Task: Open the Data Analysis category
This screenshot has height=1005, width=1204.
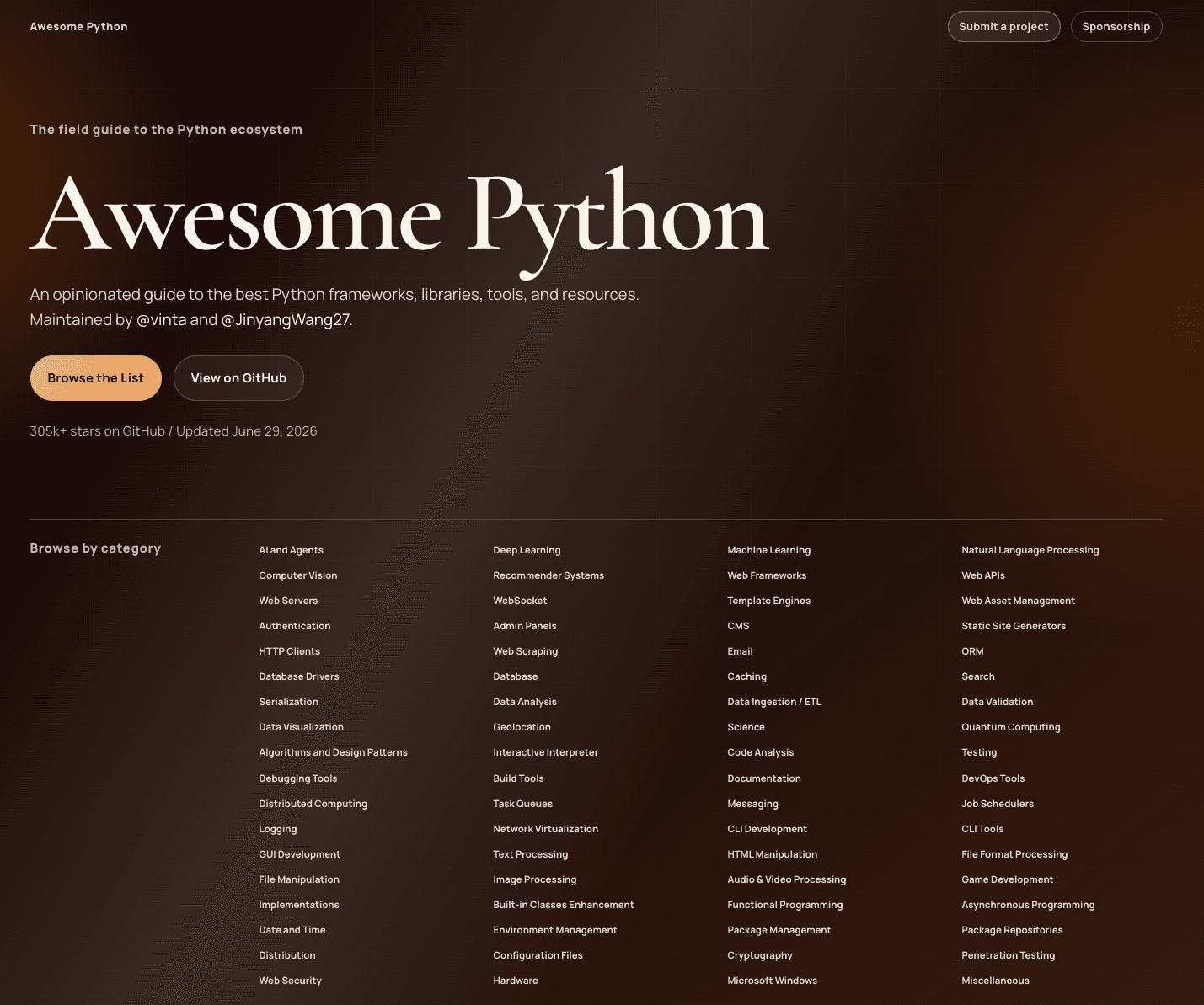Action: point(525,702)
